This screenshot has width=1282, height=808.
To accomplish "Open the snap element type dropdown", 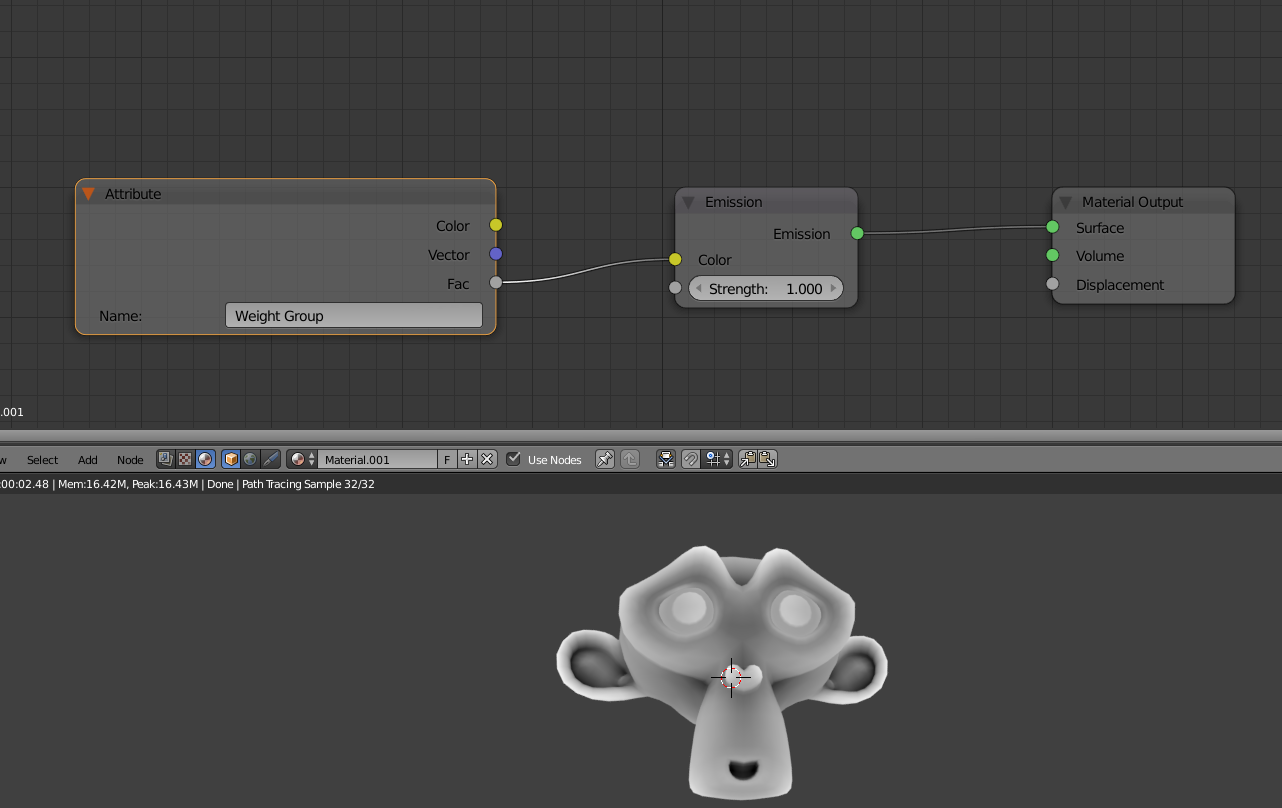I will pos(718,459).
